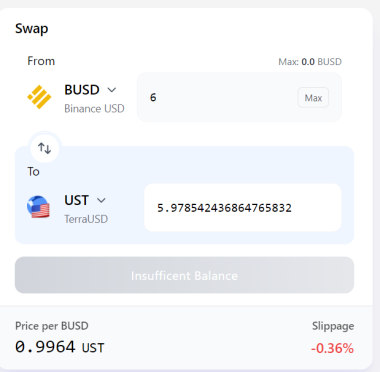Click the Price per BUSD label
The width and height of the screenshot is (380, 372).
pos(52,326)
